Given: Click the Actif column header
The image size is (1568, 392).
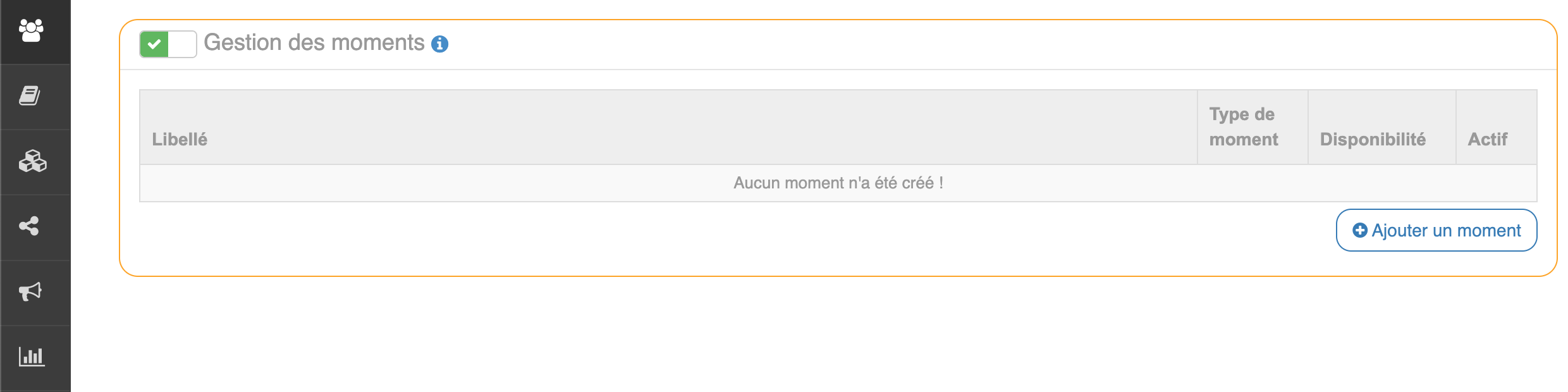Looking at the screenshot, I should click(x=1487, y=139).
